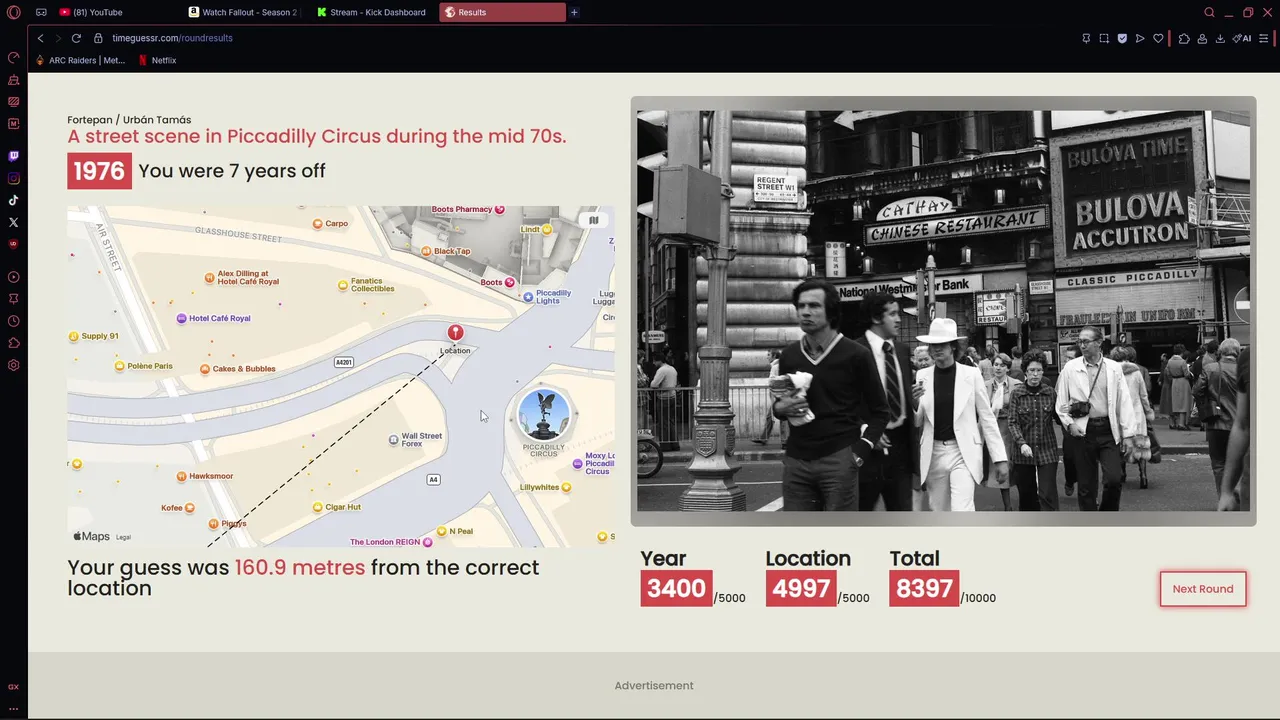
Task: Open Twitch in the sidebar
Action: (13, 156)
